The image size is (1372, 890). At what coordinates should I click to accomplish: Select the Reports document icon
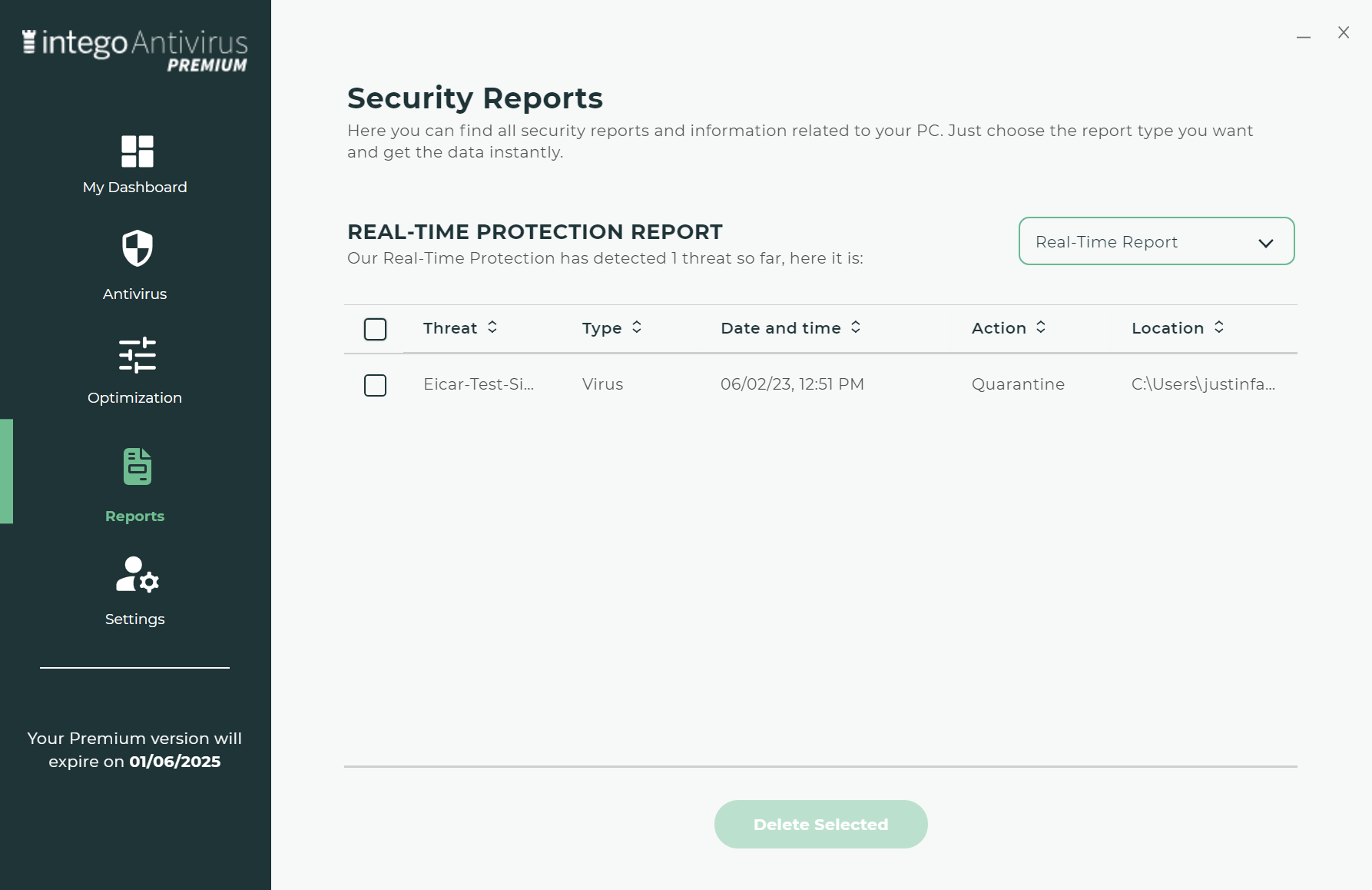pos(138,467)
